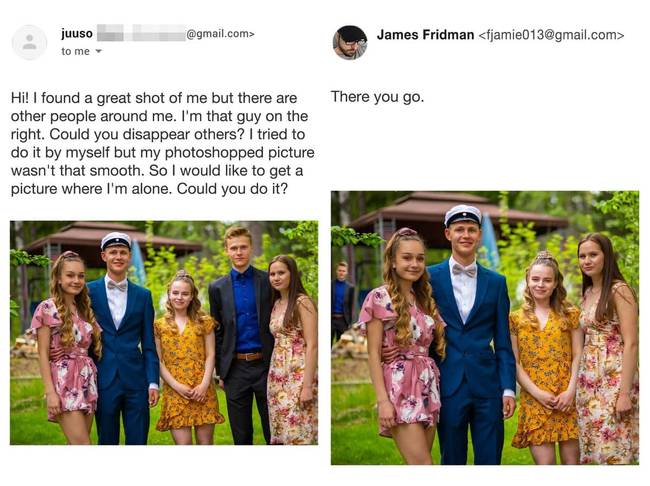This screenshot has height=486, width=650.
Task: Click juuso's message starting "Hi! I found"
Action: click(162, 143)
